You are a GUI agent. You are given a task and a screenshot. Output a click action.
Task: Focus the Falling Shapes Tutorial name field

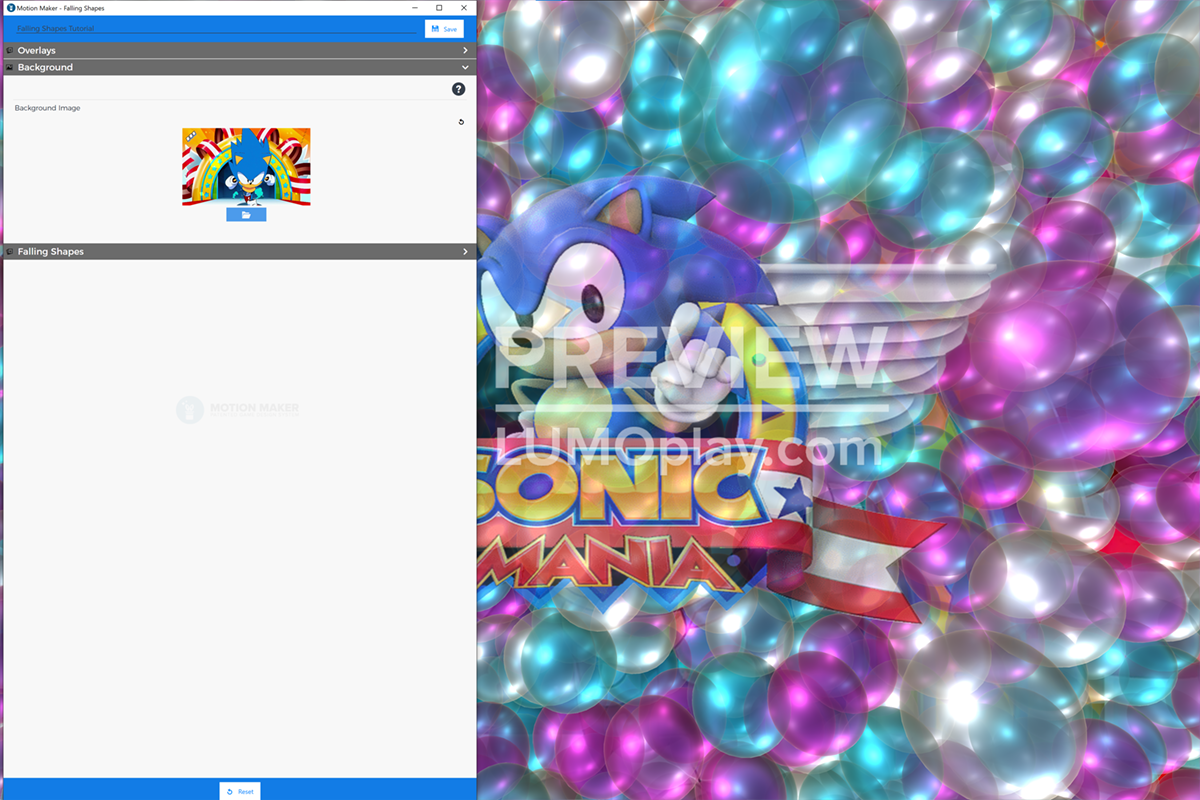215,29
